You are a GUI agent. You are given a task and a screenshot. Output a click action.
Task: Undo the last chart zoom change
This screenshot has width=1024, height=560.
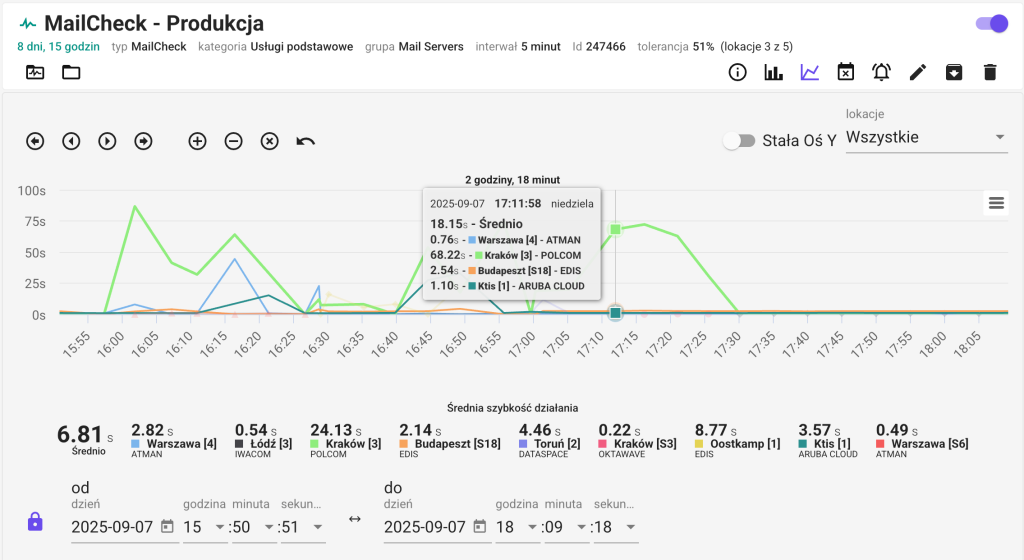click(306, 141)
